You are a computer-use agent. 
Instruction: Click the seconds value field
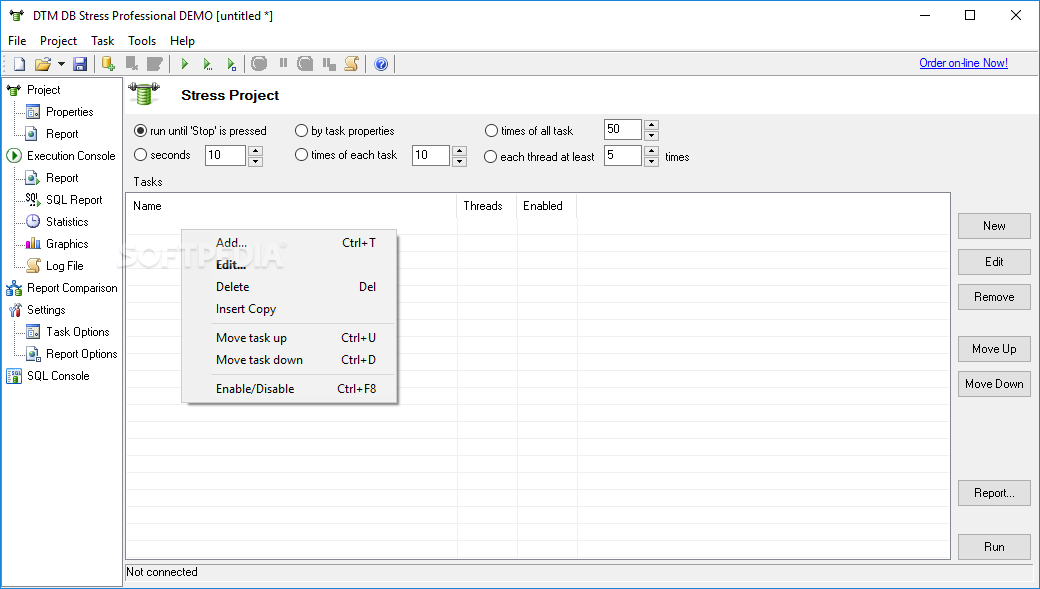click(x=226, y=155)
